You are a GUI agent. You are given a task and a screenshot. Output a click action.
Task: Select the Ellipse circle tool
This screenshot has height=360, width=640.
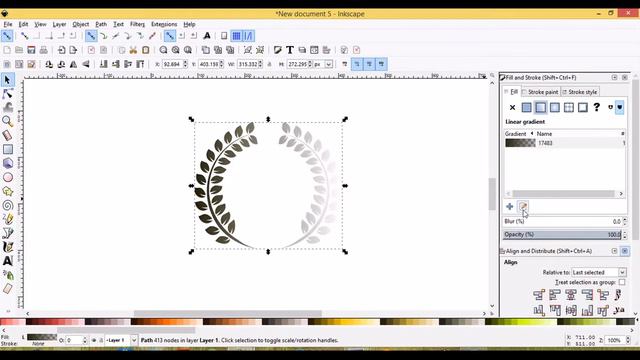(7, 177)
